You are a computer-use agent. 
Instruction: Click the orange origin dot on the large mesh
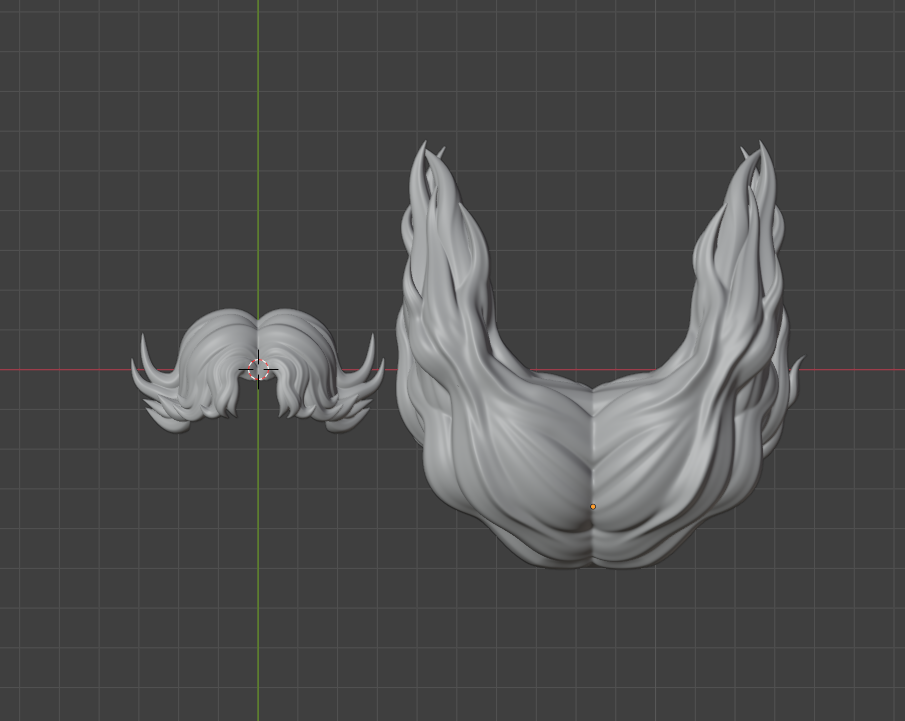pos(593,507)
